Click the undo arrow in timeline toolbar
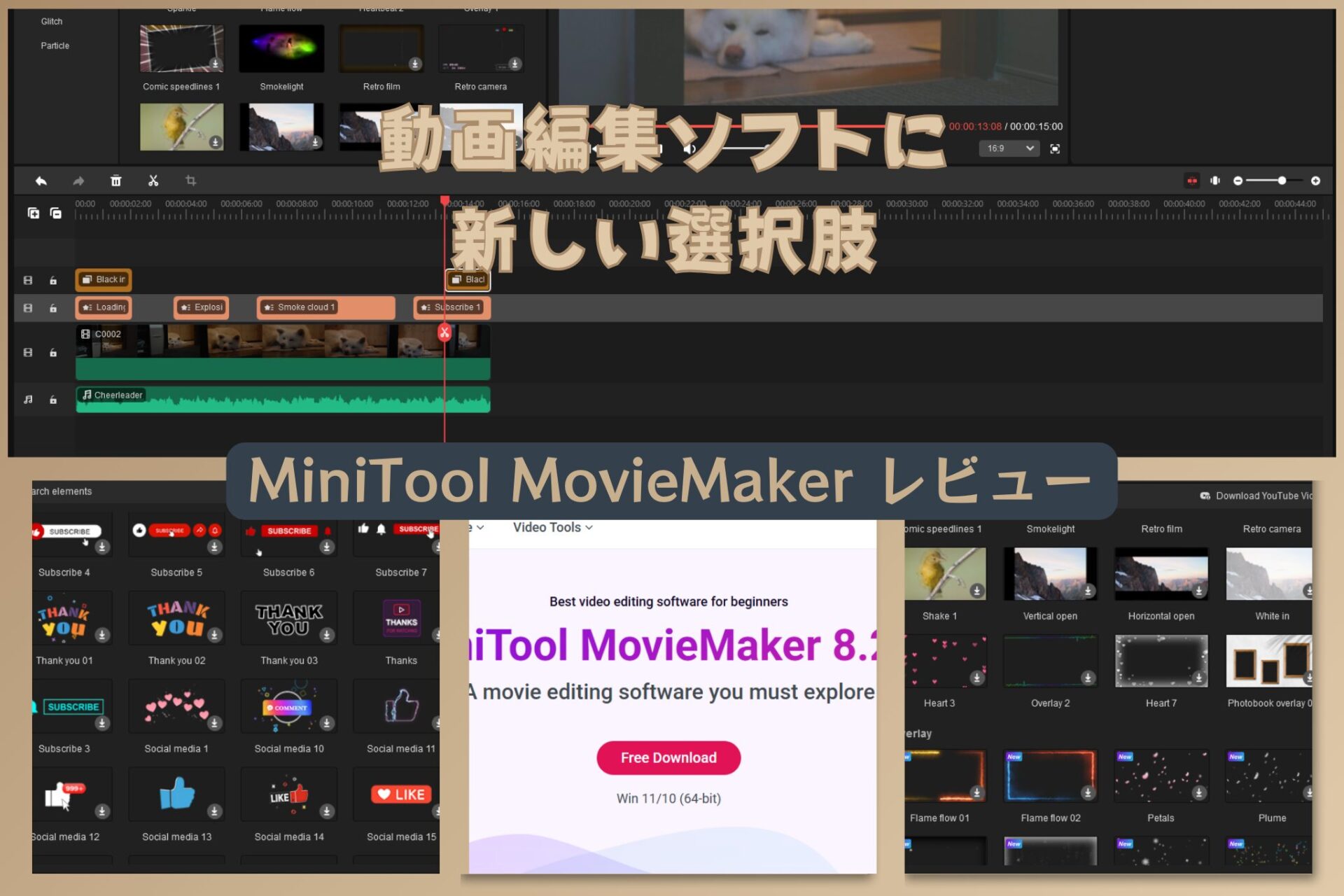1344x896 pixels. (41, 181)
